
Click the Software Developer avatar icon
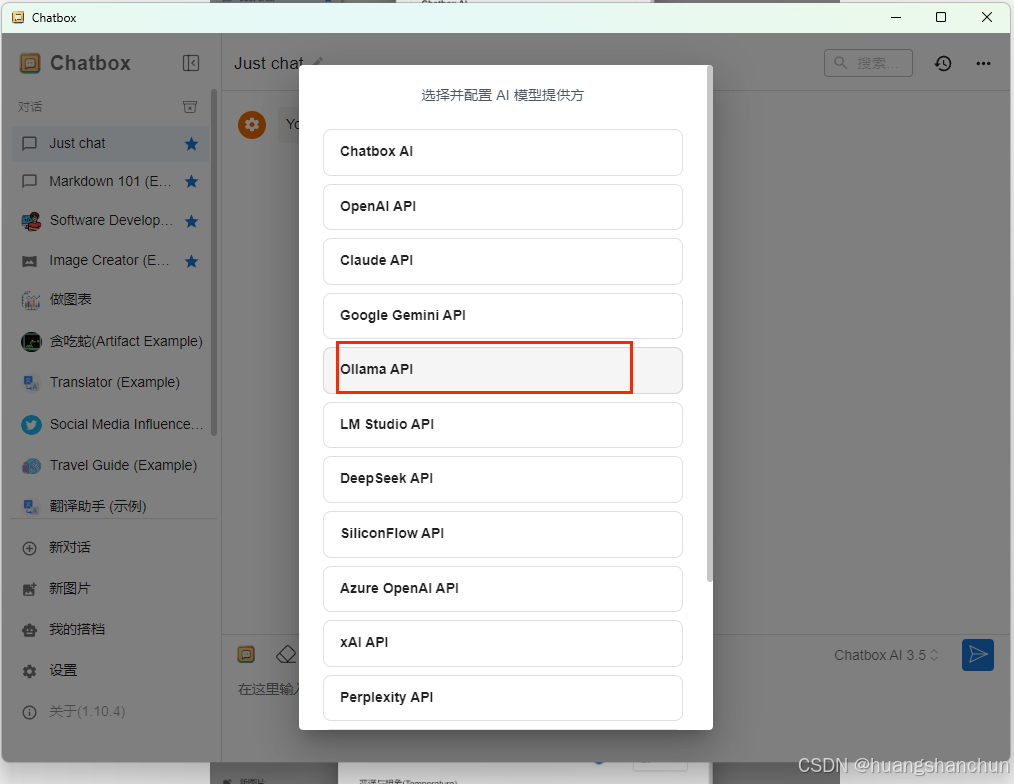coord(30,221)
